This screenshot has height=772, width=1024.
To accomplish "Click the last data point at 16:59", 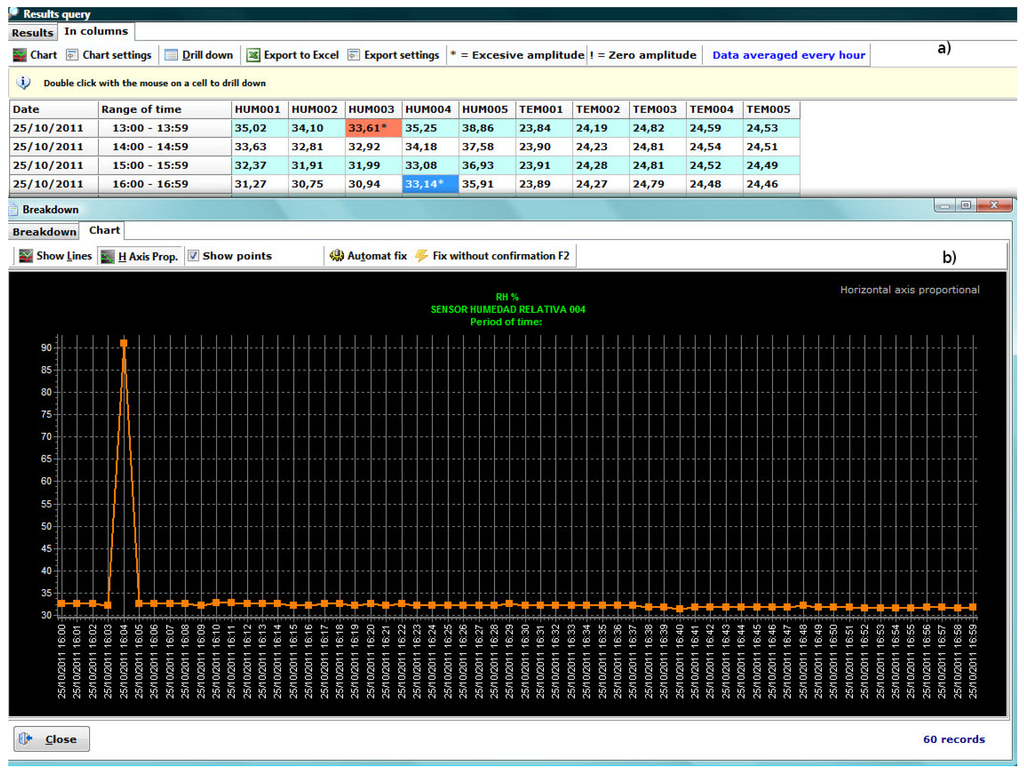I will tap(973, 607).
